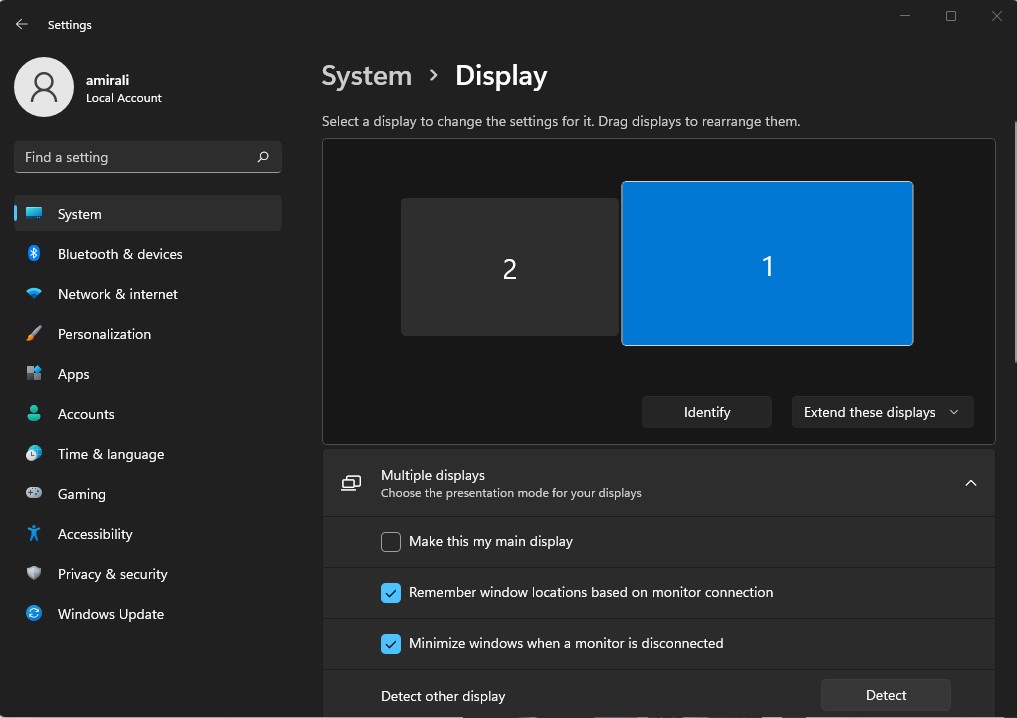
Task: Click the Accessibility figure icon
Action: (34, 533)
